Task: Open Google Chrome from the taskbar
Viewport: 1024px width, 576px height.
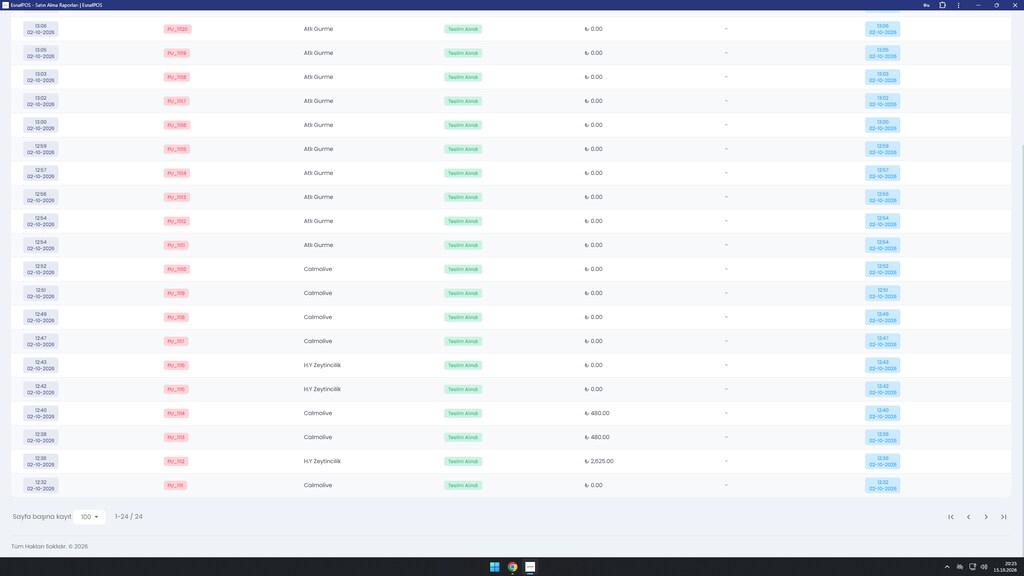Action: coord(513,567)
